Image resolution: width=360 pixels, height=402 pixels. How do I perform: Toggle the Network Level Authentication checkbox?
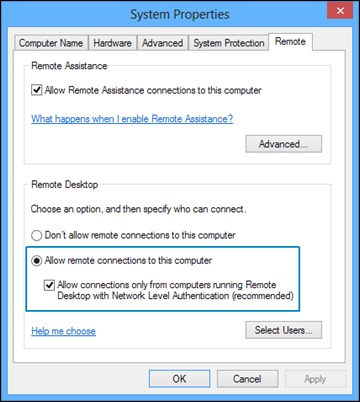click(x=49, y=285)
